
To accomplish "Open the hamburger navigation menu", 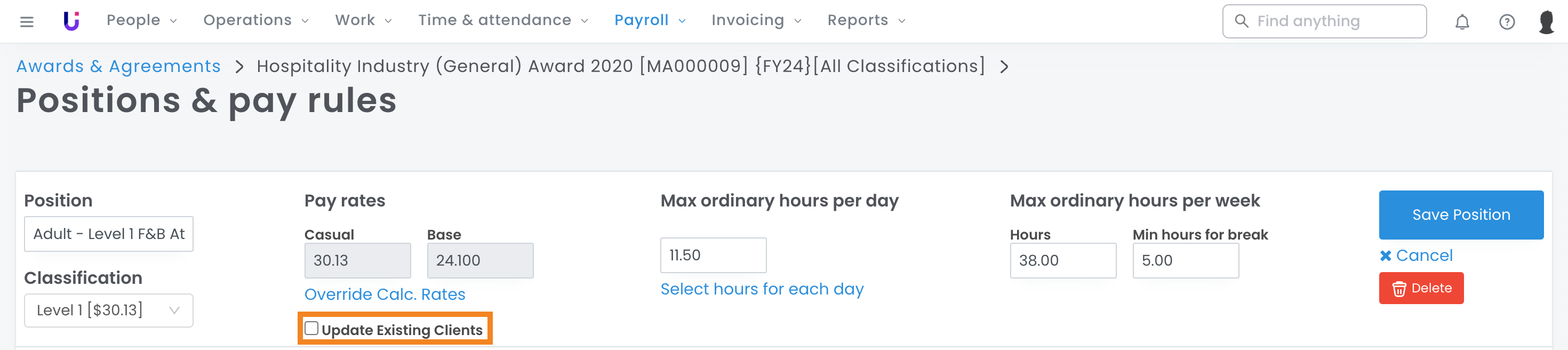I will [x=26, y=22].
